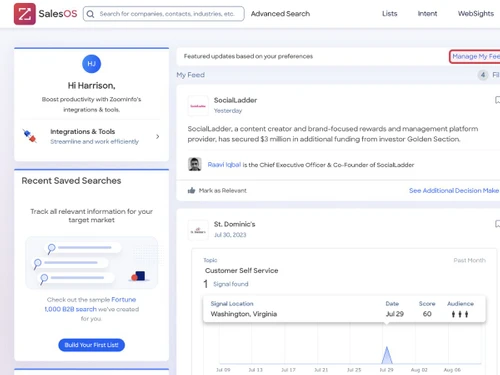This screenshot has height=375, width=500.
Task: Click the SocialLadder company logo
Action: pos(198,106)
